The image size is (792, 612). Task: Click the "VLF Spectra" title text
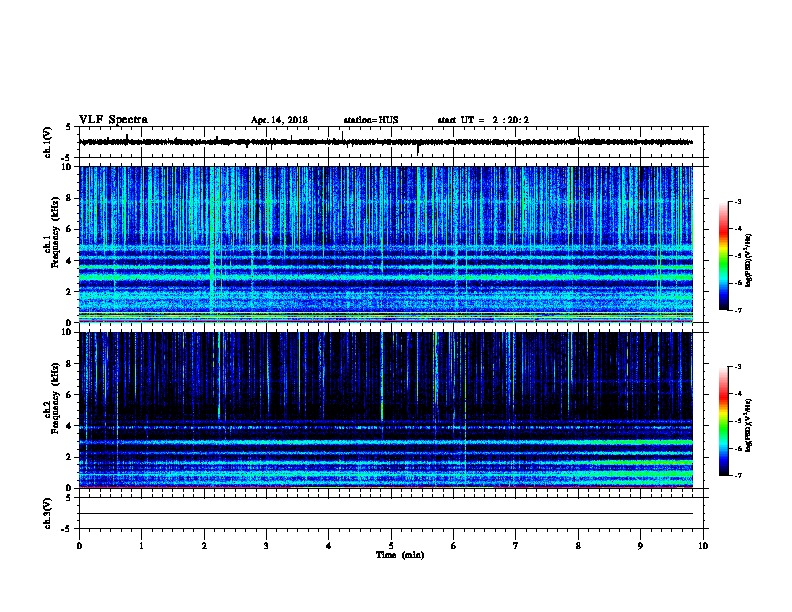point(113,120)
